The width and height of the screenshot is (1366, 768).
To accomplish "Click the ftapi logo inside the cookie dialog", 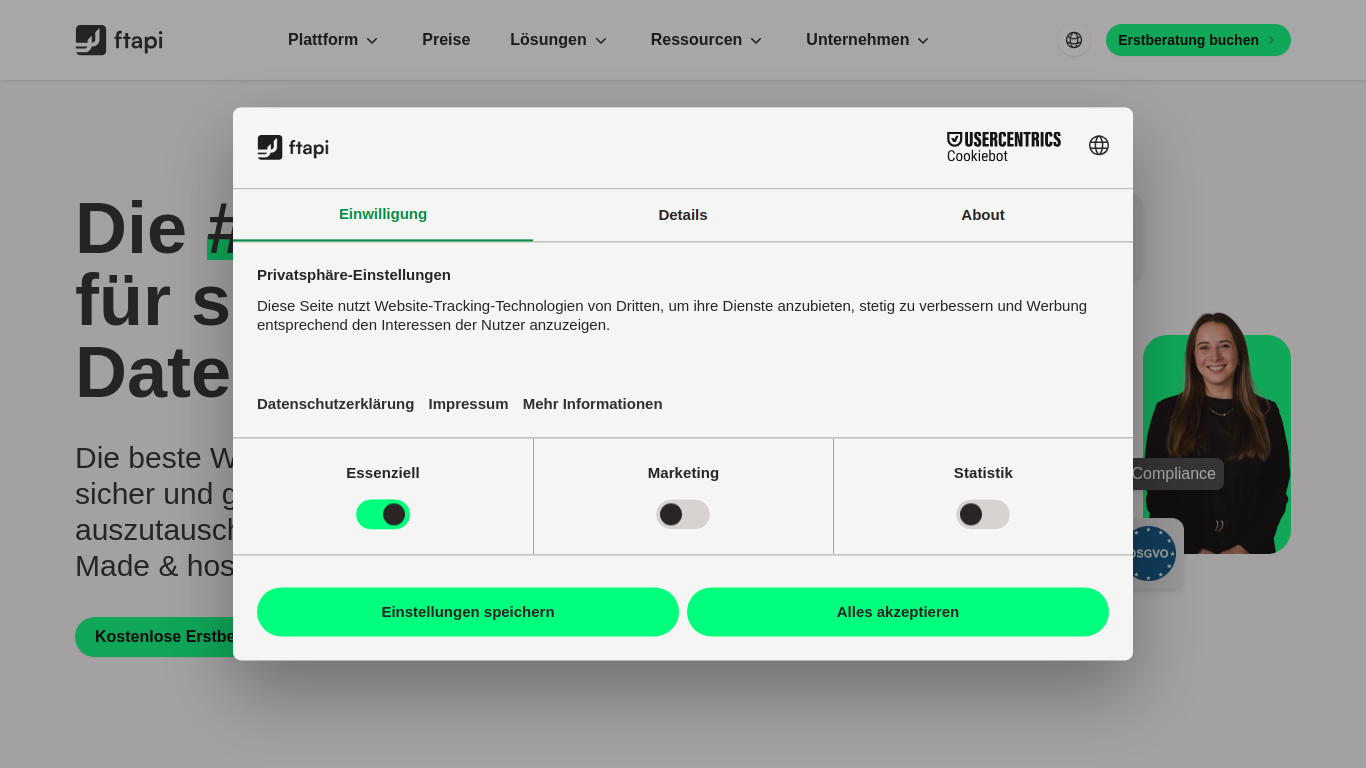I will [x=293, y=148].
